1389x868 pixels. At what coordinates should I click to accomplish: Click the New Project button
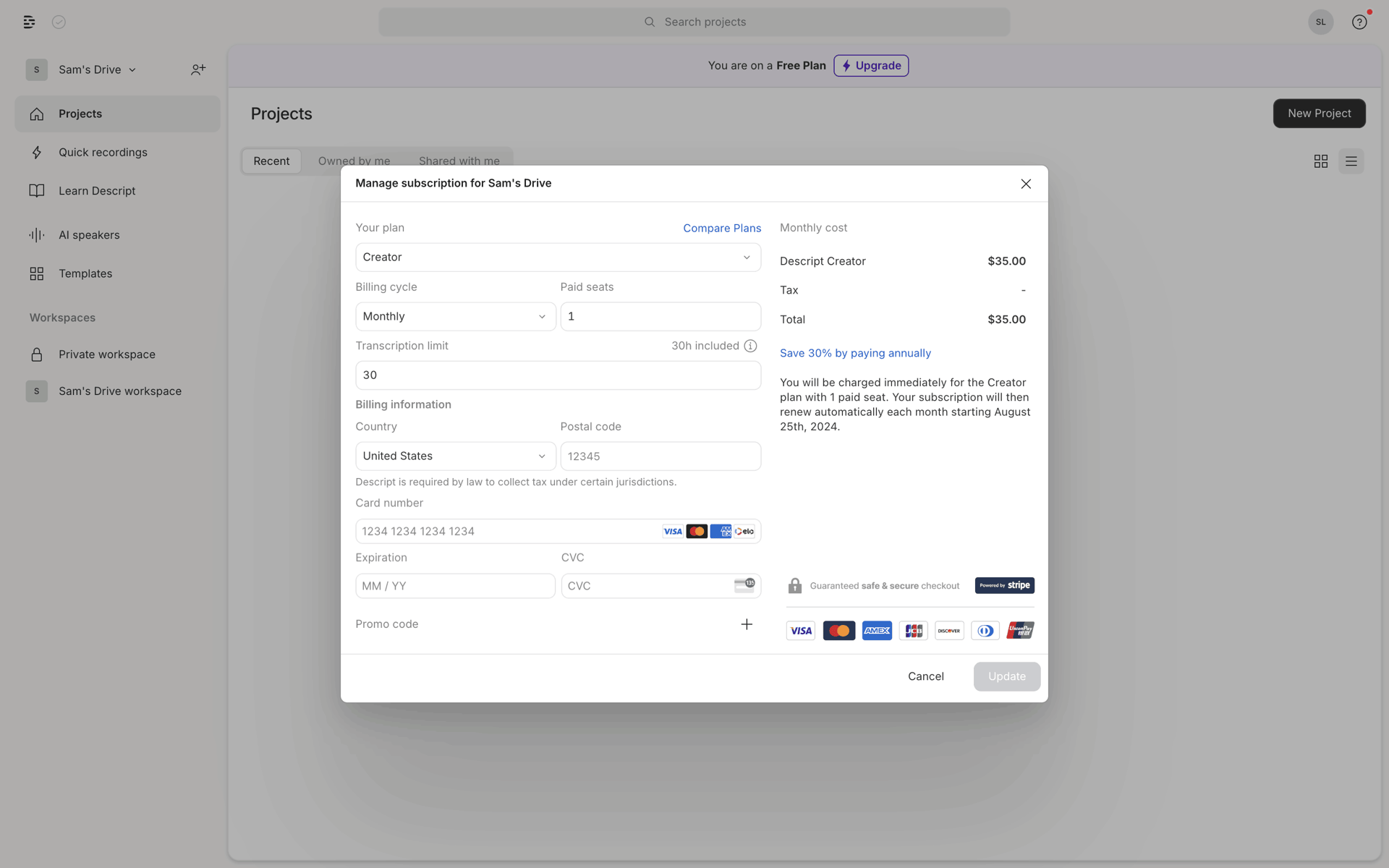[1319, 114]
